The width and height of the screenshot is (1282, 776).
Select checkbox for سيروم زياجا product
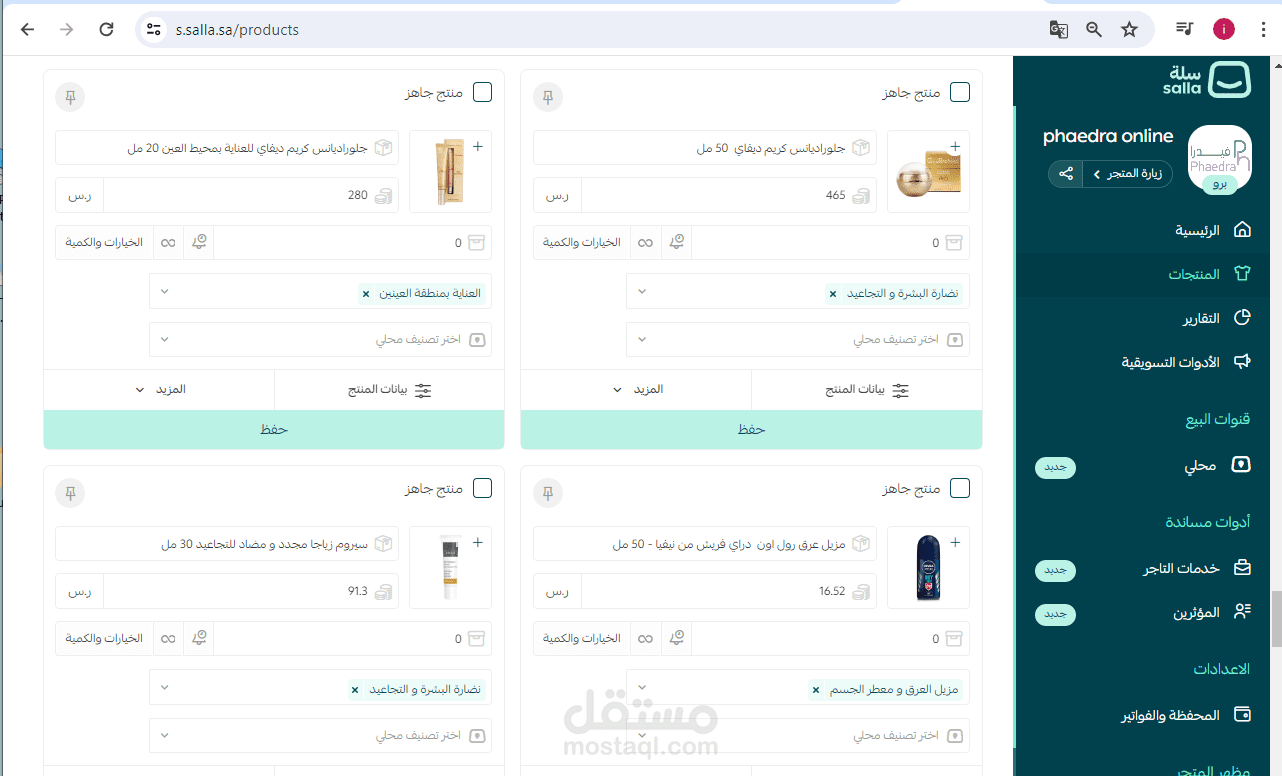482,488
